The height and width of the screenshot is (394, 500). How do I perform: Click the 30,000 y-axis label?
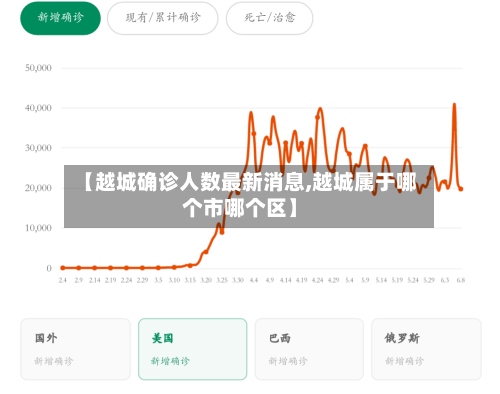38,148
